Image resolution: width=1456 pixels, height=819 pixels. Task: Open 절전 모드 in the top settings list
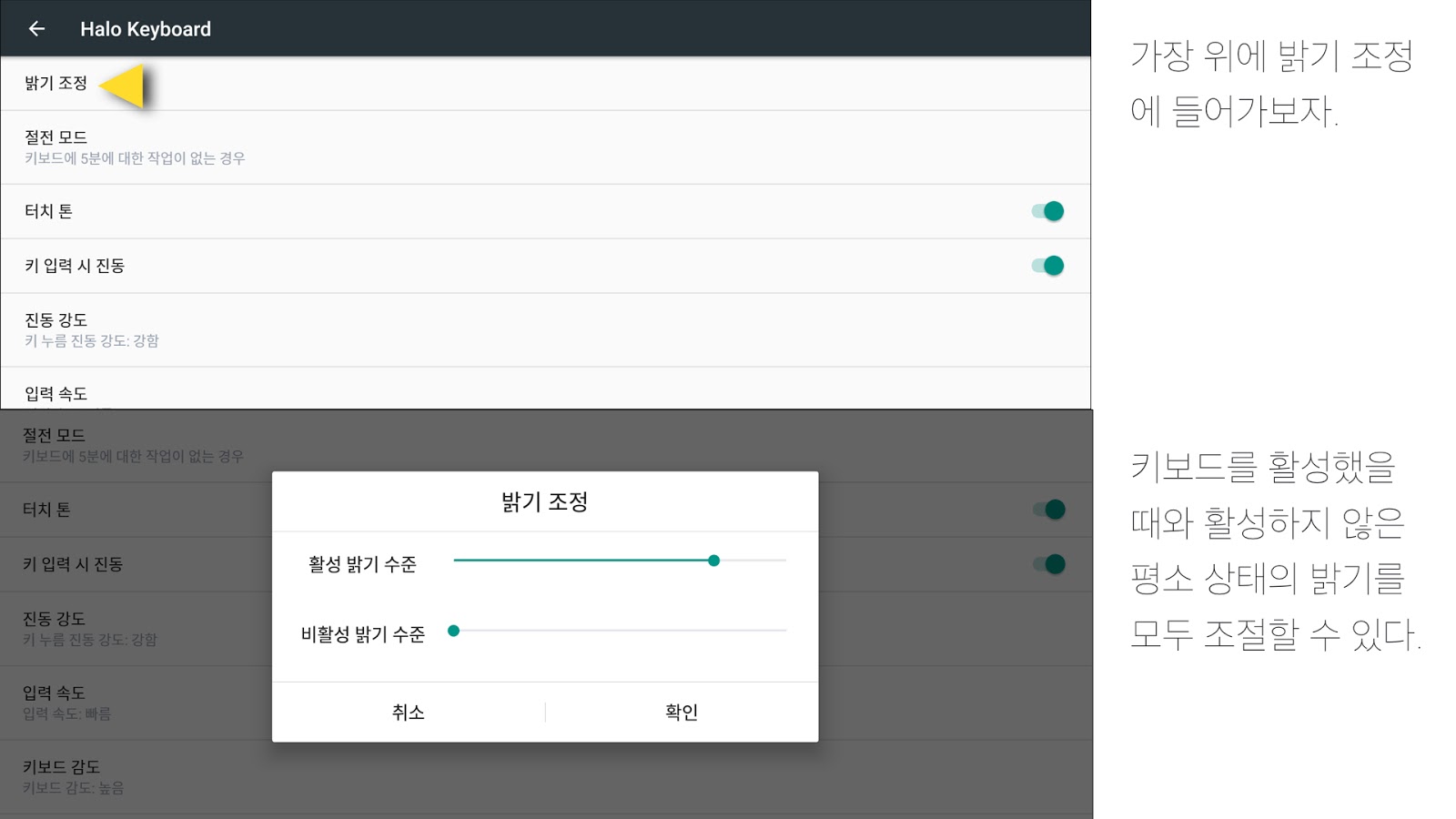point(545,147)
